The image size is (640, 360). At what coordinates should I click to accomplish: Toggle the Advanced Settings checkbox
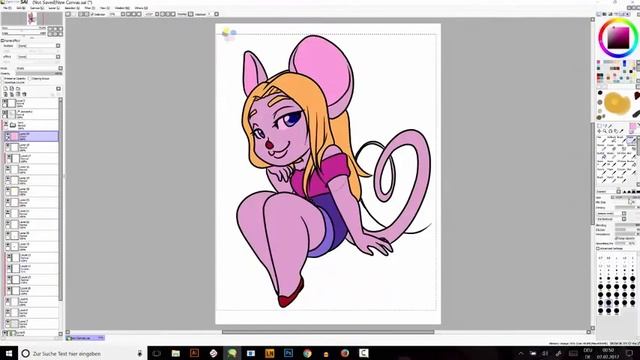[598, 248]
